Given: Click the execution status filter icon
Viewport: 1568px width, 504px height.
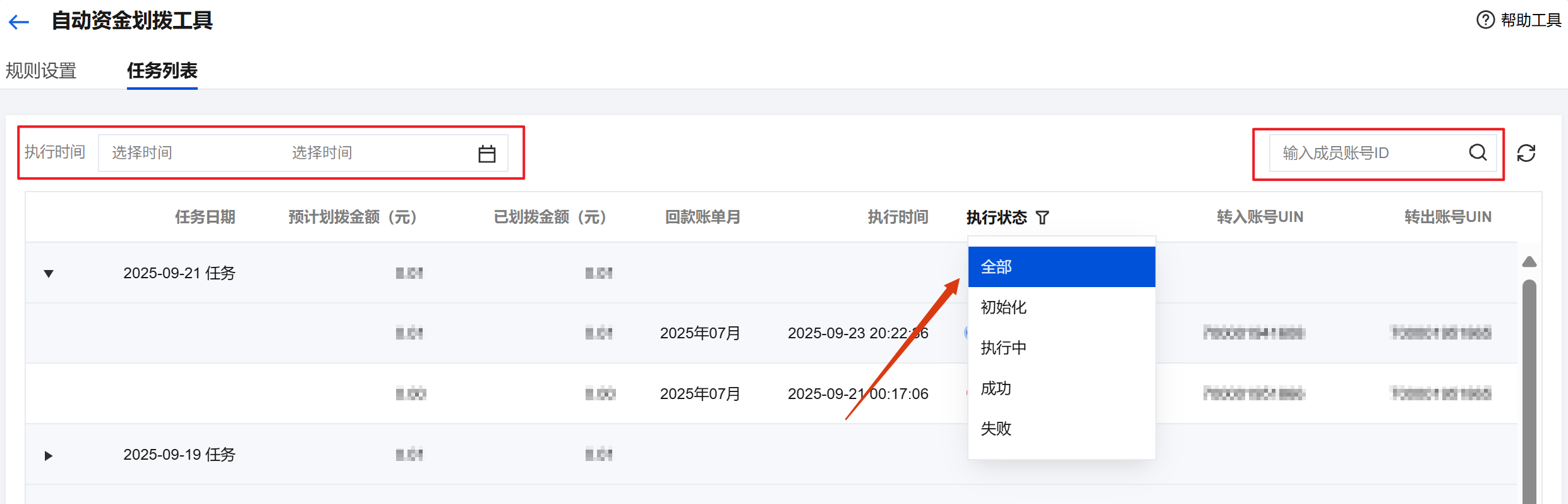Looking at the screenshot, I should tap(1042, 218).
